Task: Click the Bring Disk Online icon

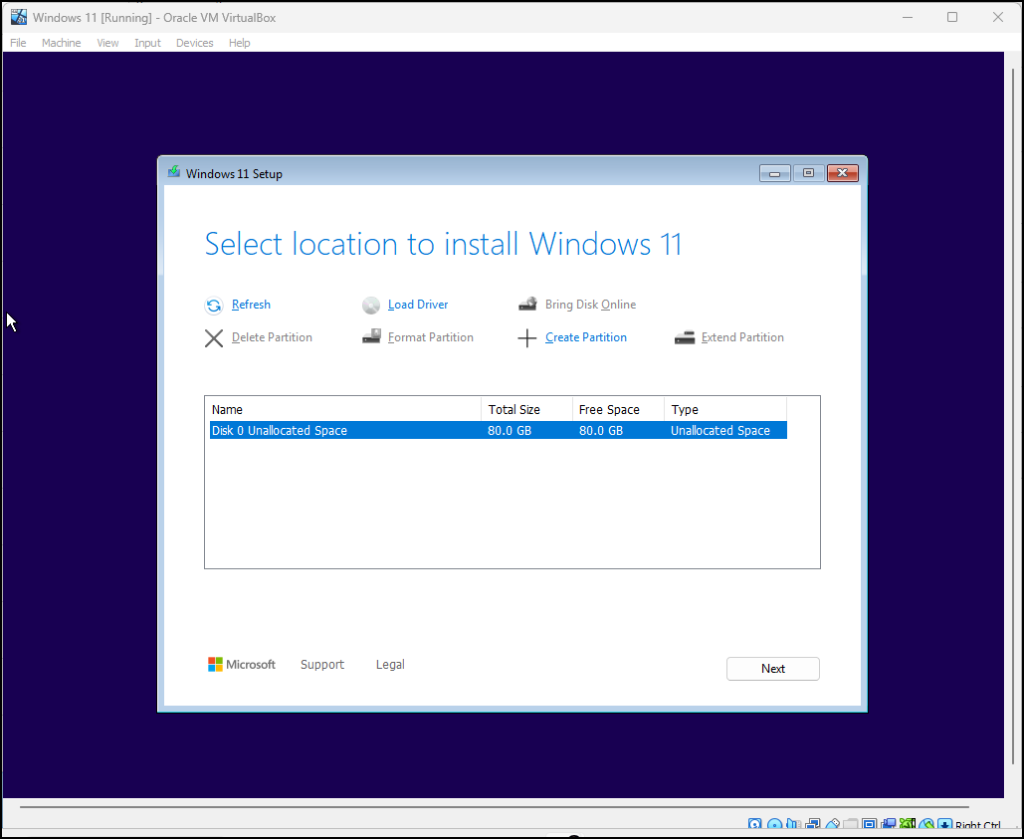Action: pos(528,304)
